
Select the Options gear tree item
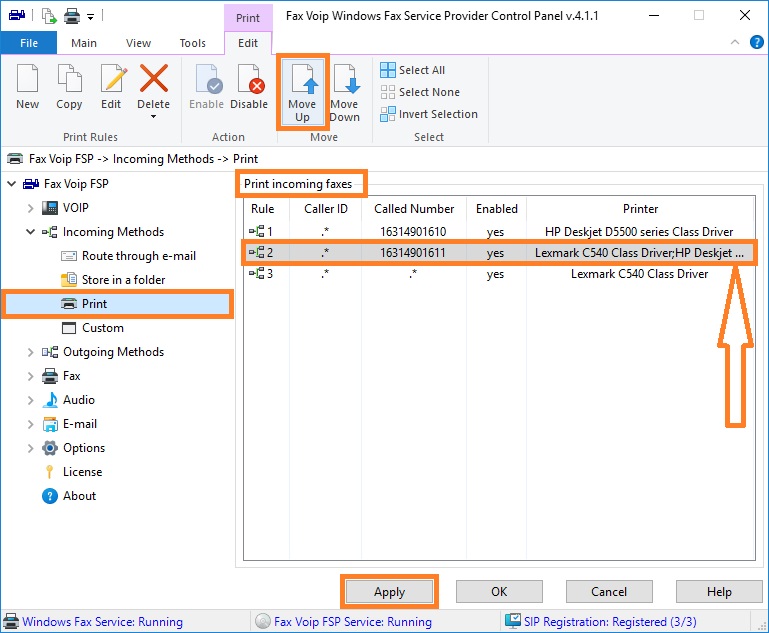[74, 448]
